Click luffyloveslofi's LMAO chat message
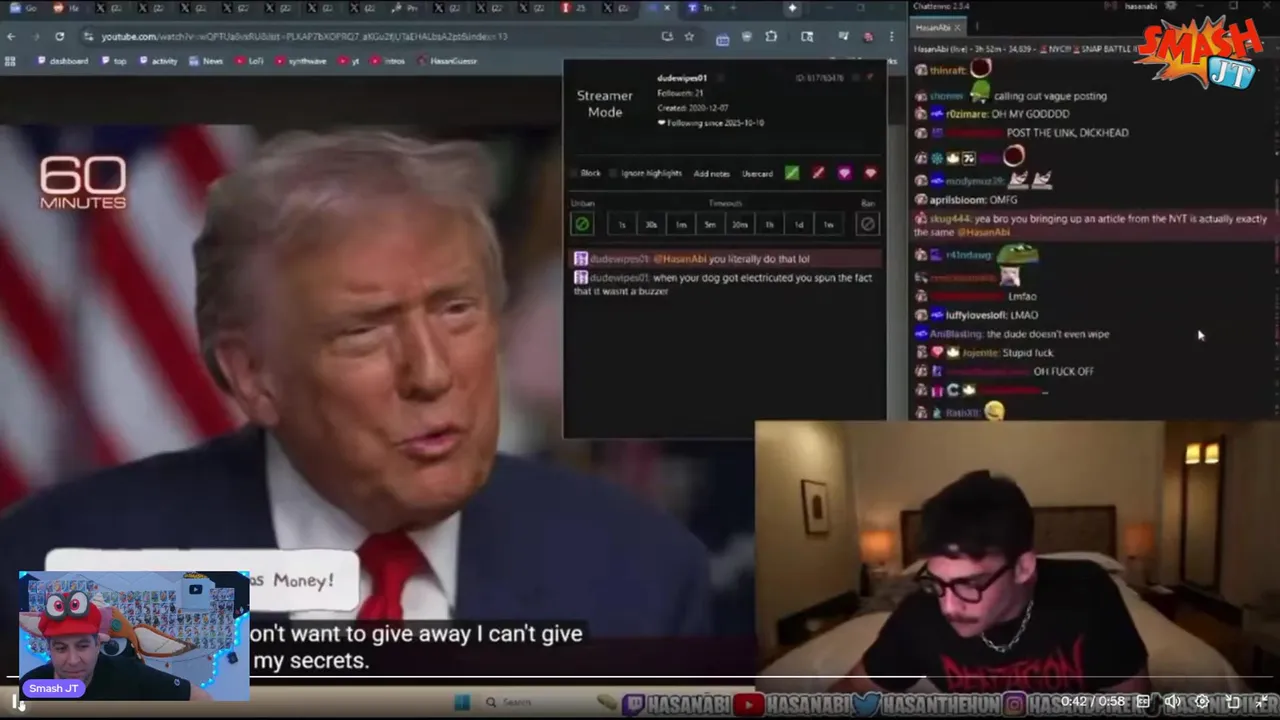The image size is (1280, 720). tap(978, 315)
